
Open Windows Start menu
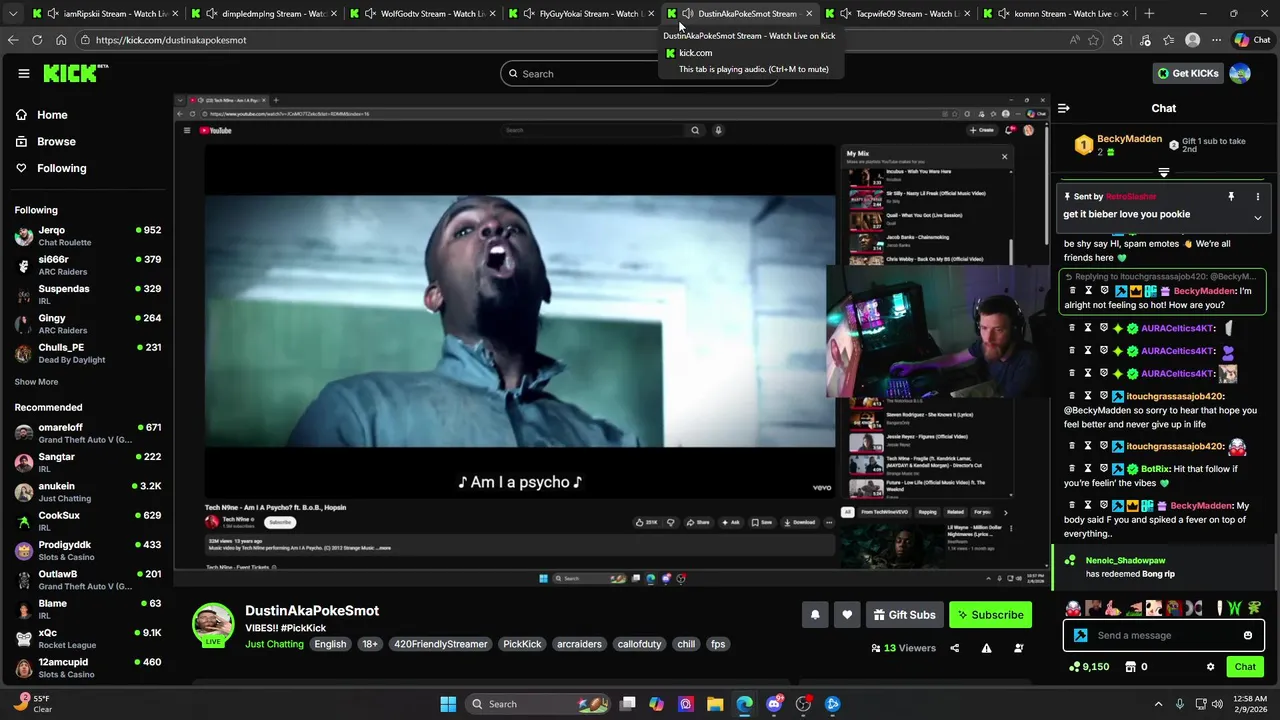point(448,704)
